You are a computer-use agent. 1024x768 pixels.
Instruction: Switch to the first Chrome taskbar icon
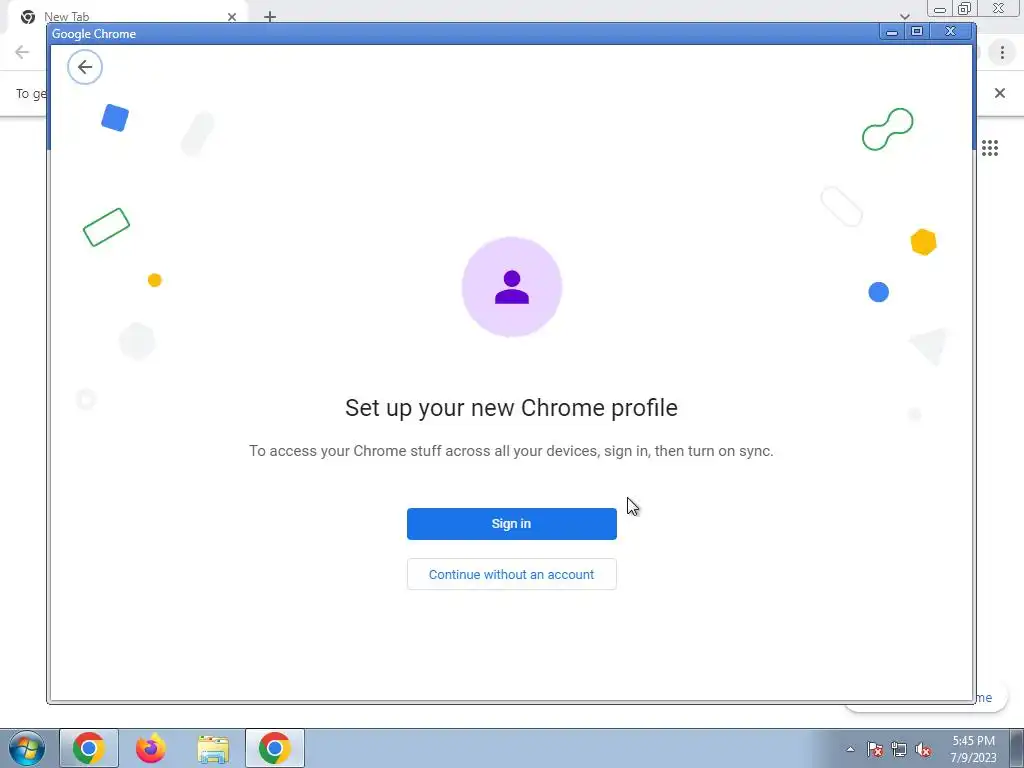click(89, 748)
